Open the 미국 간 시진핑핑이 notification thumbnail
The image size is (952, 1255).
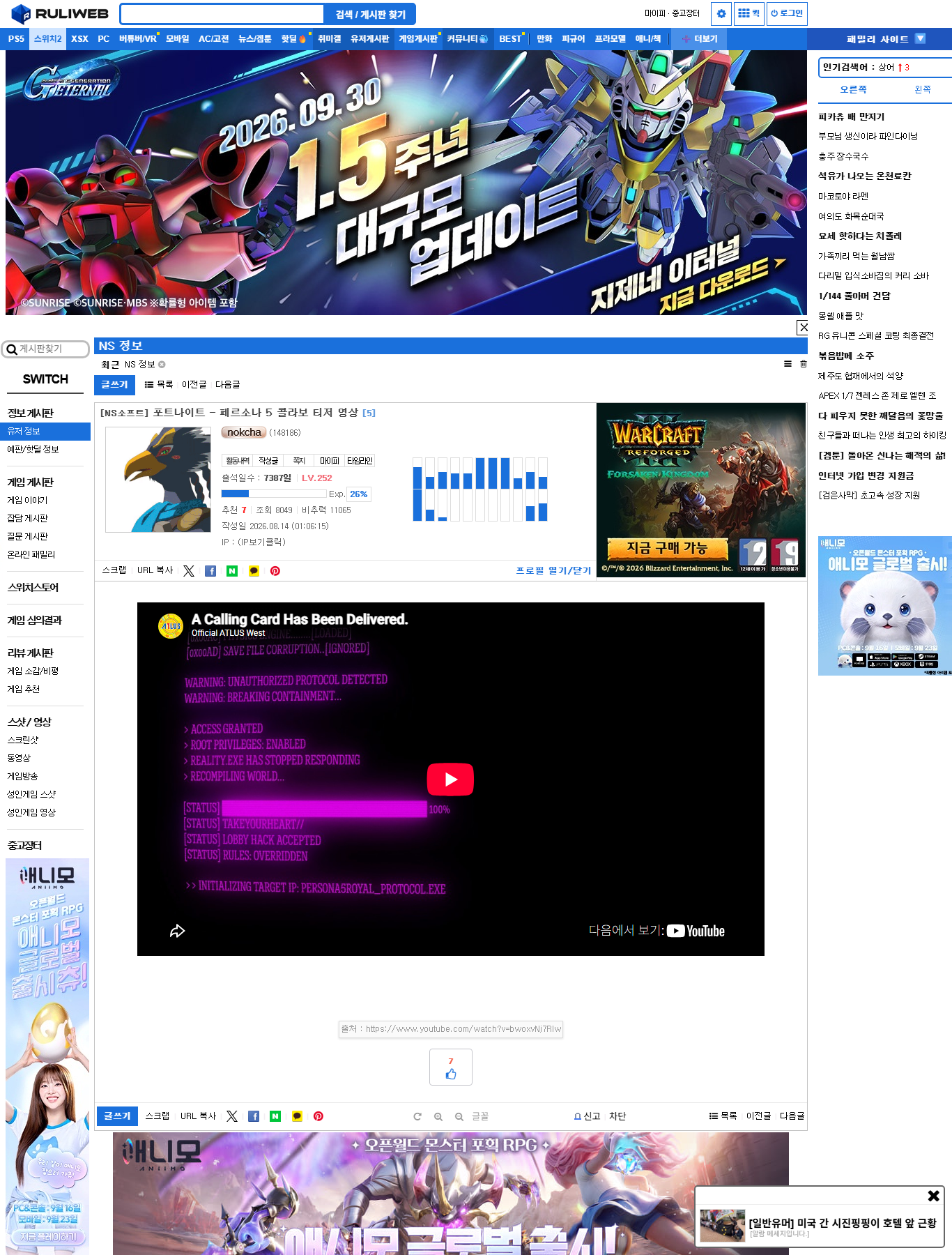point(723,1226)
